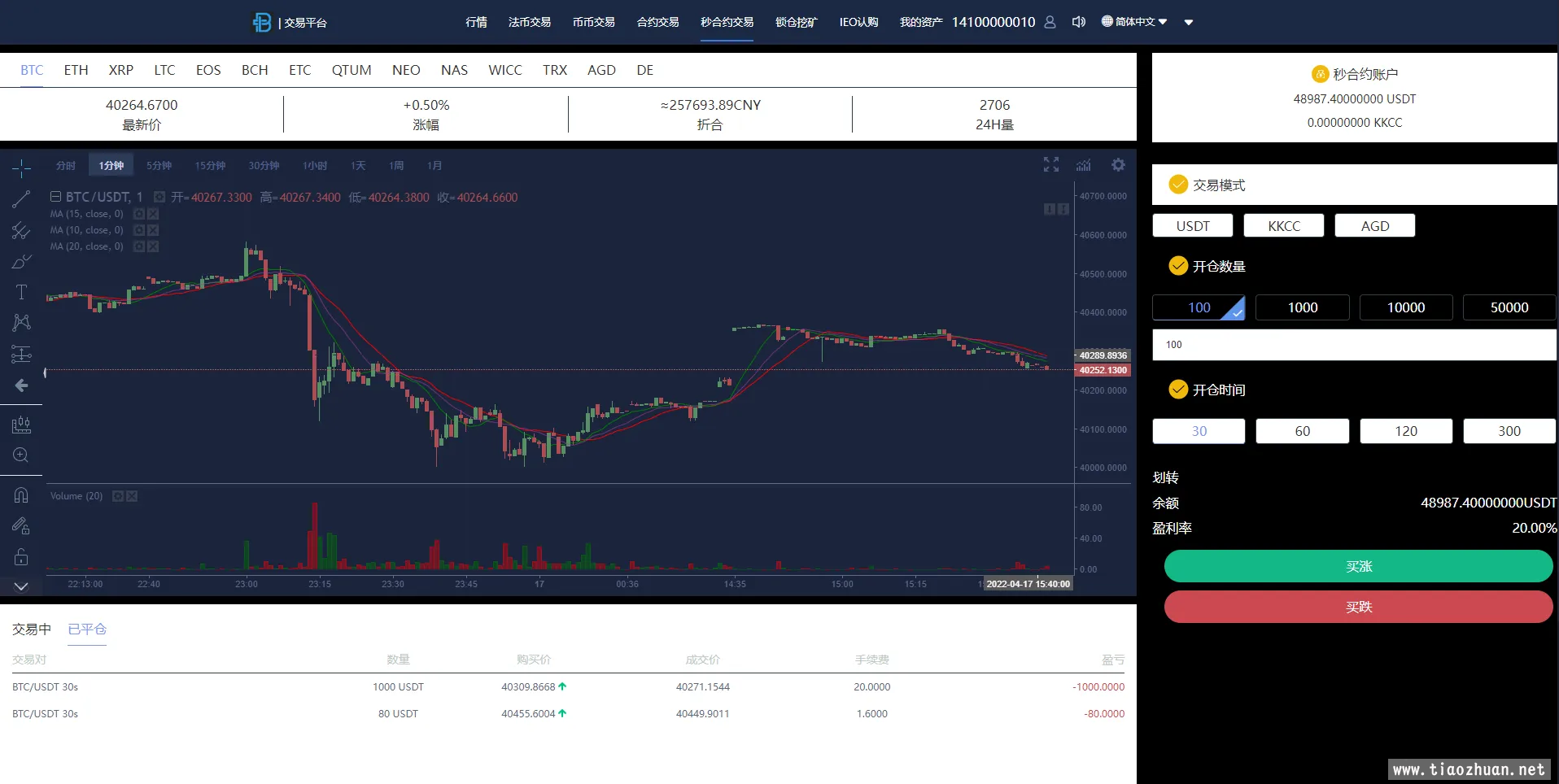
Task: Select the price range measure tool
Action: [x=21, y=425]
